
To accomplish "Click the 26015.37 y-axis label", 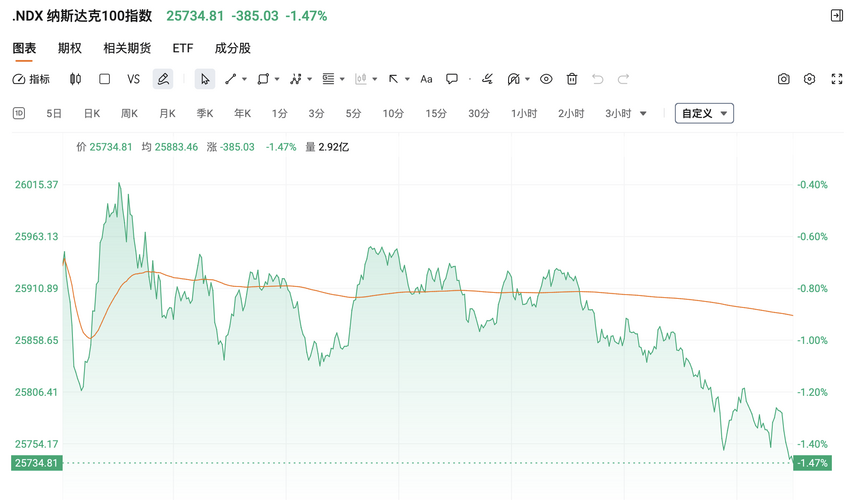I will (x=37, y=184).
